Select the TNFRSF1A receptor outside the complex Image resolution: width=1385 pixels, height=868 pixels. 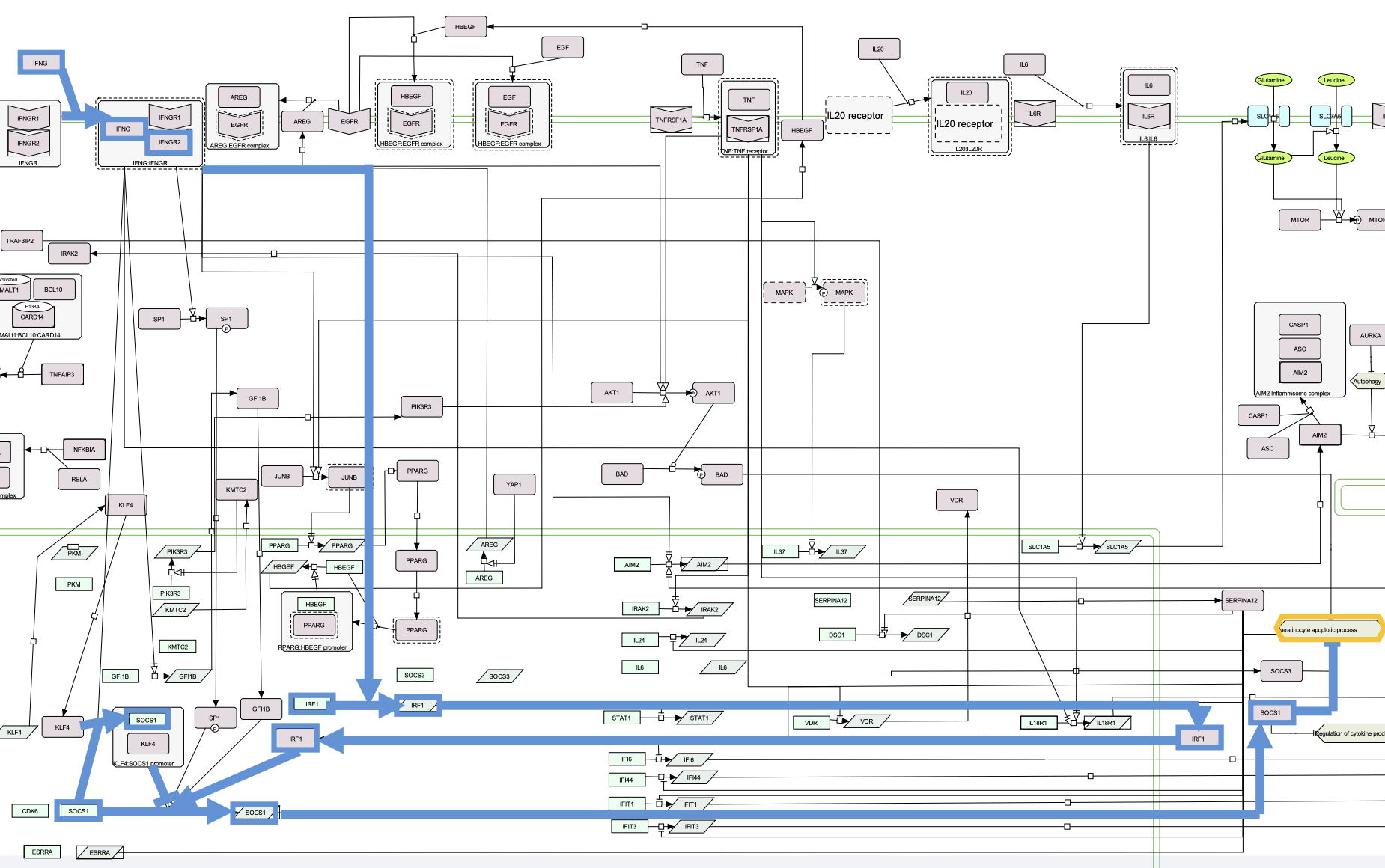(671, 120)
